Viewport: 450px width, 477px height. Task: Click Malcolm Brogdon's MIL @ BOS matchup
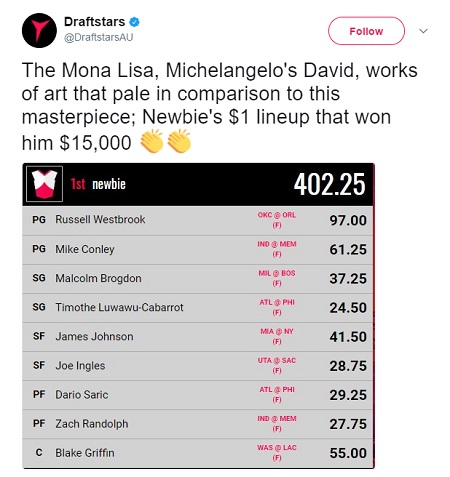point(277,278)
